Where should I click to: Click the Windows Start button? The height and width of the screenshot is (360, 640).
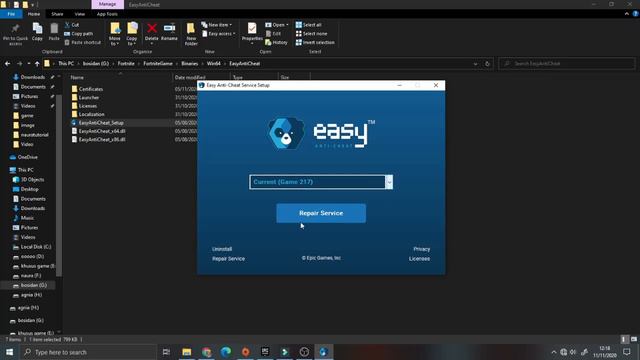pyautogui.click(x=9, y=352)
